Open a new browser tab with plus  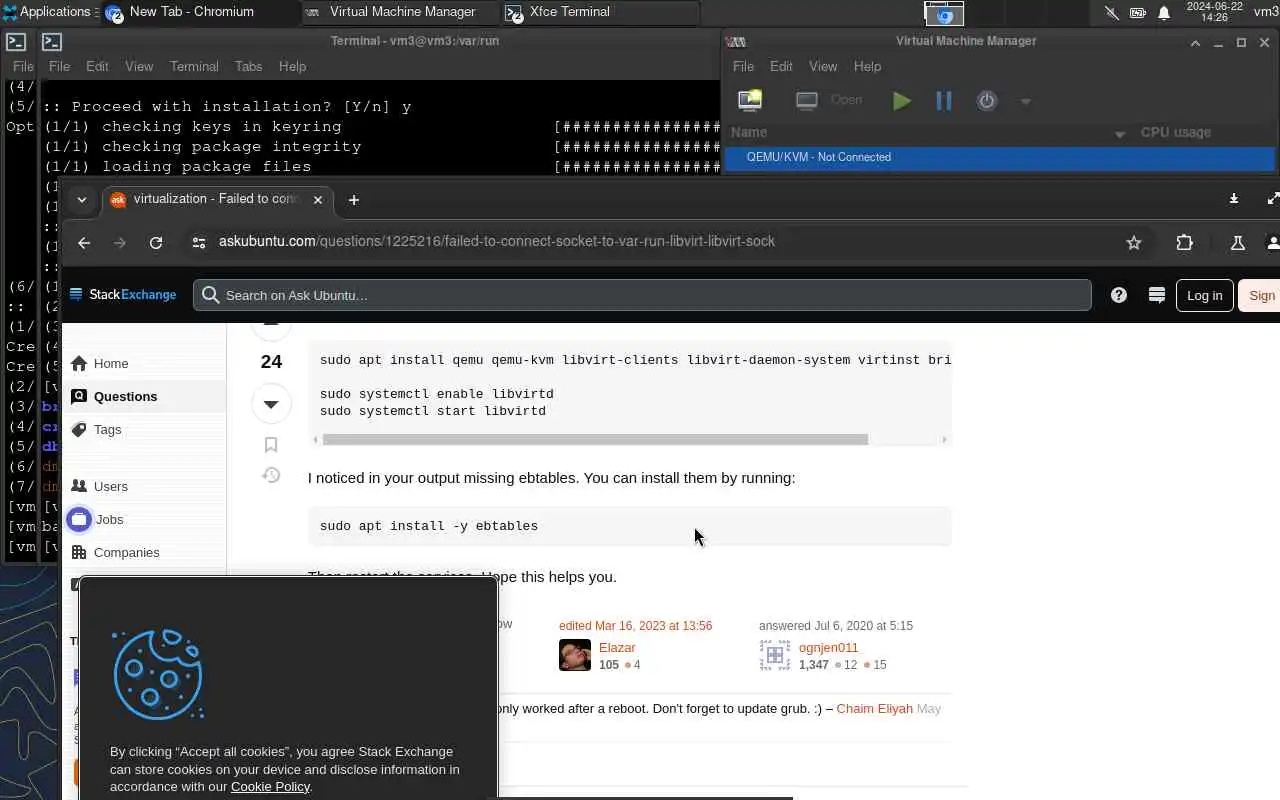click(353, 200)
